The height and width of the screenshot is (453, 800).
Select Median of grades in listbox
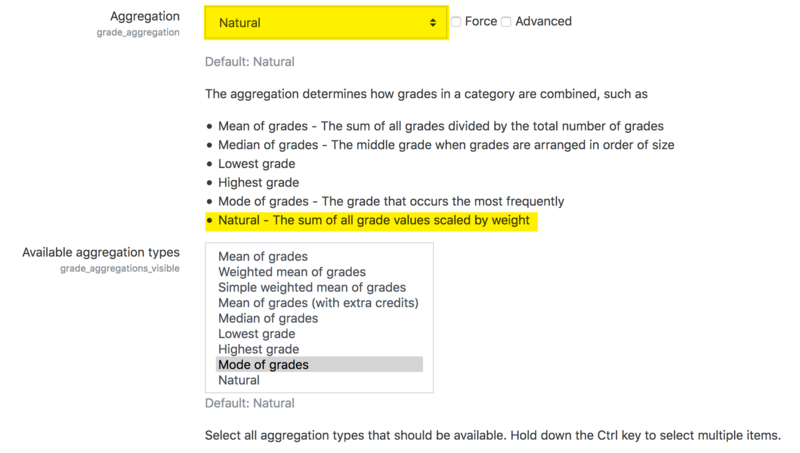(x=268, y=318)
